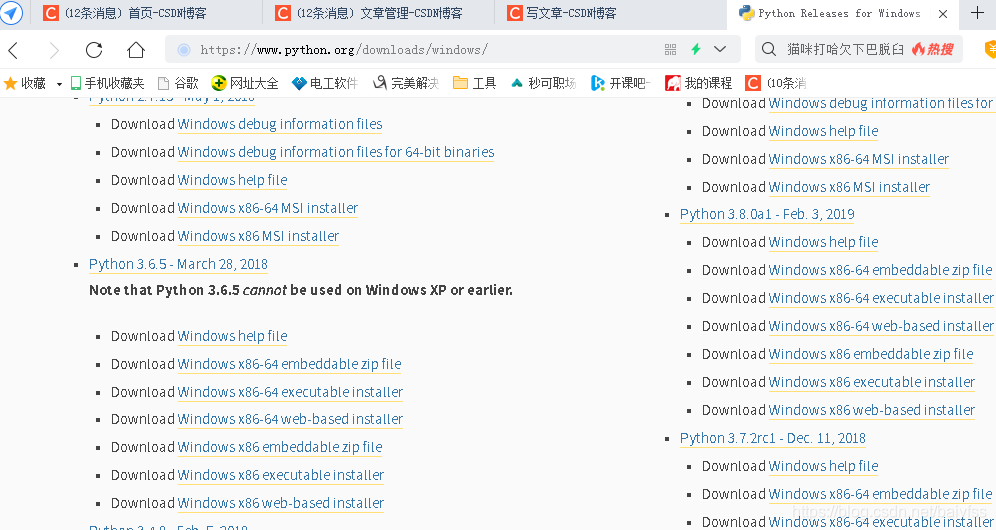996x530 pixels.
Task: Click Windows x86 embeddable zip file under Python 3.6.5
Action: click(279, 447)
